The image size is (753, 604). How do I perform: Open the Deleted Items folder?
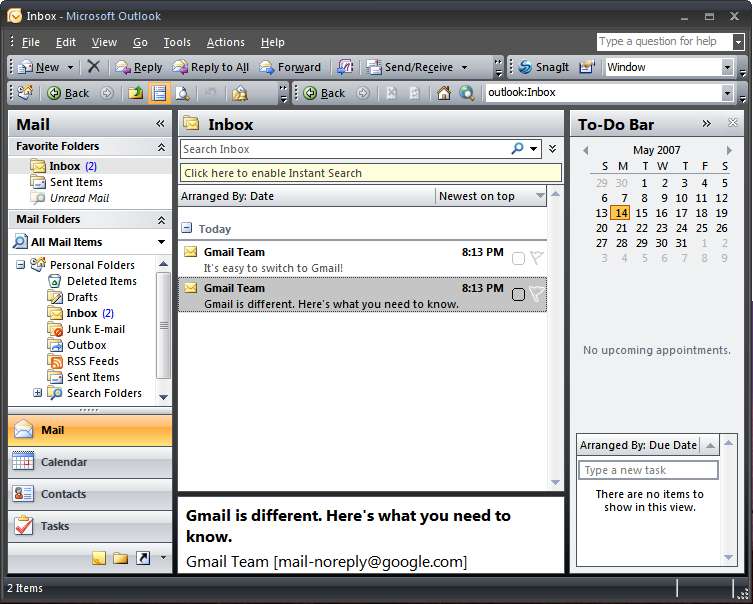tap(92, 281)
